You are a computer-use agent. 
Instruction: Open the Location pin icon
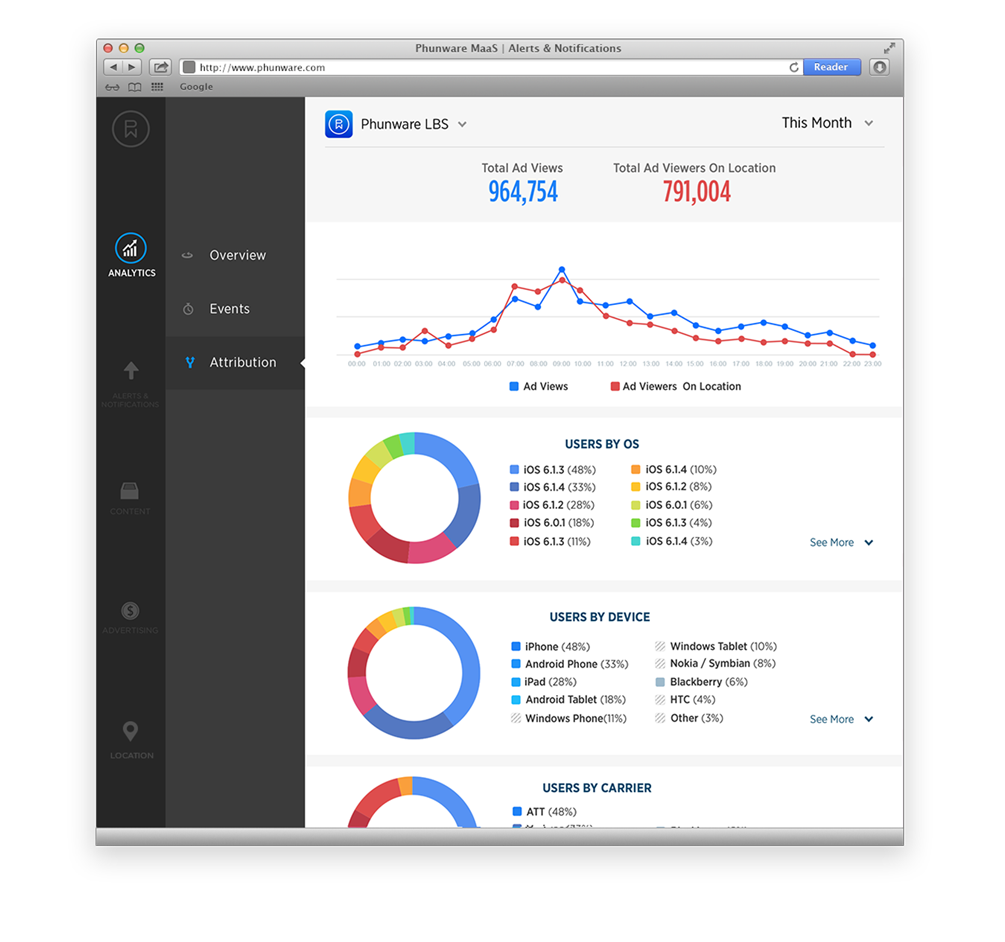tap(130, 731)
